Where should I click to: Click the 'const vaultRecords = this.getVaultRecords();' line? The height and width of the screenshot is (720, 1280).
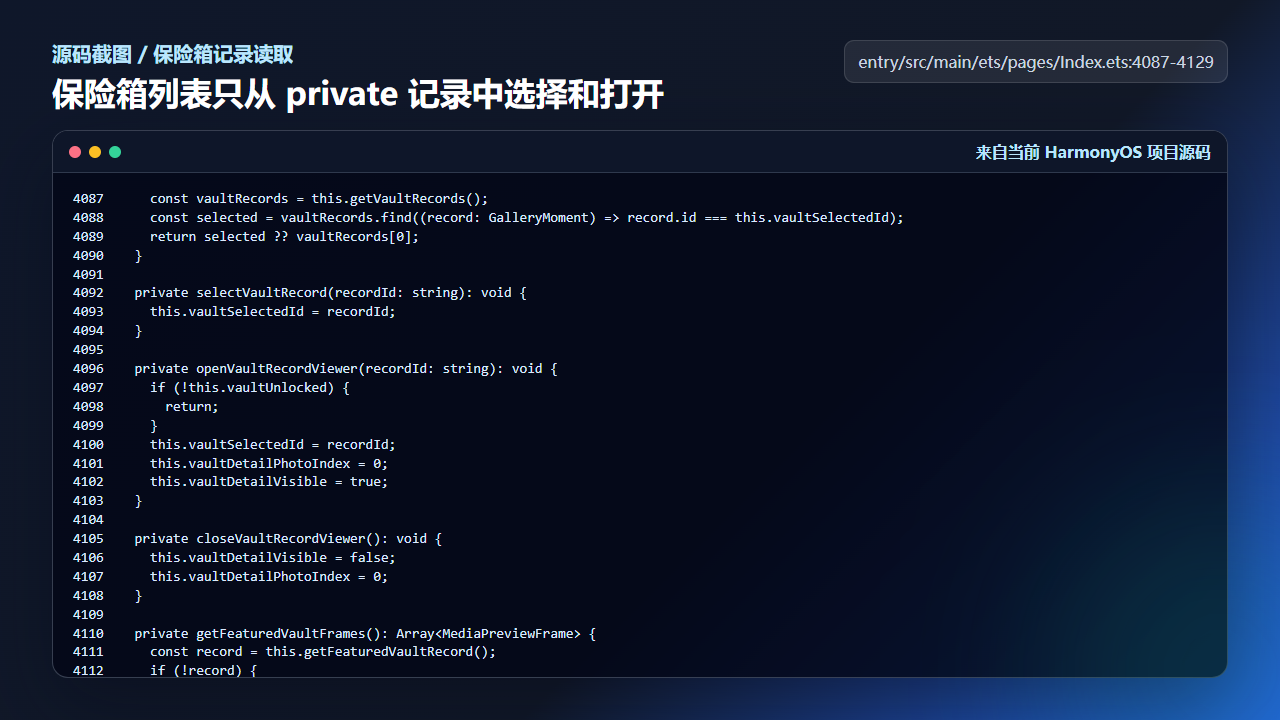click(x=319, y=199)
